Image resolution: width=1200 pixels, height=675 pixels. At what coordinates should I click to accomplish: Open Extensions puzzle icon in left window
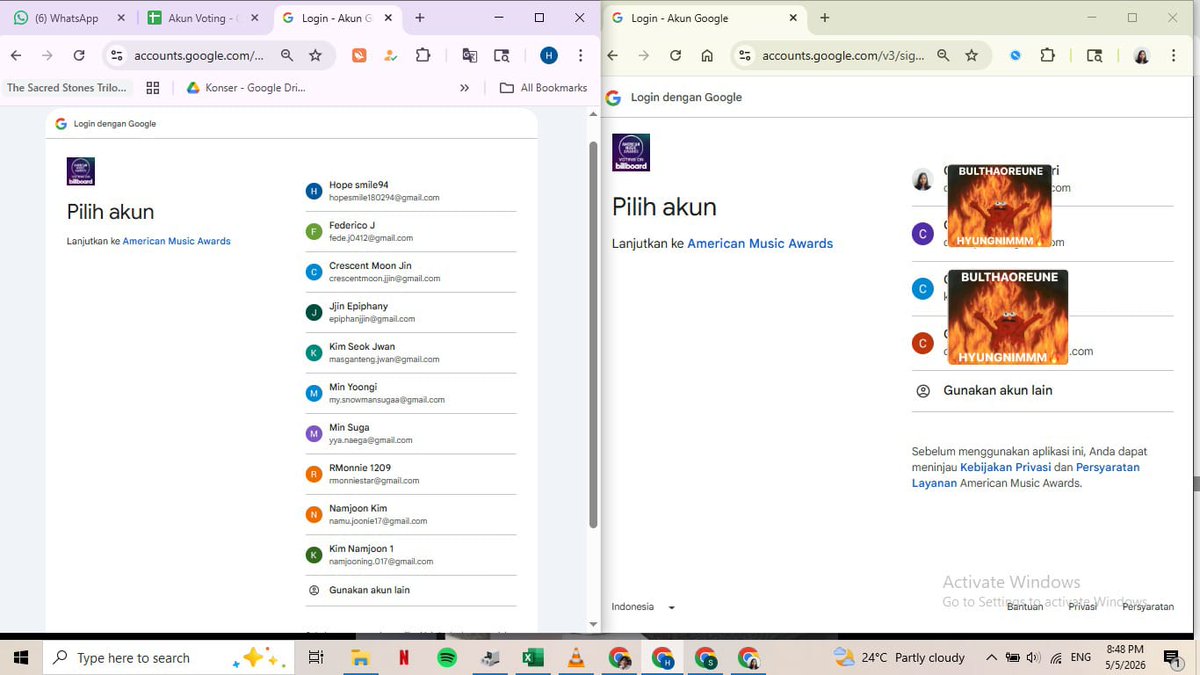(423, 56)
